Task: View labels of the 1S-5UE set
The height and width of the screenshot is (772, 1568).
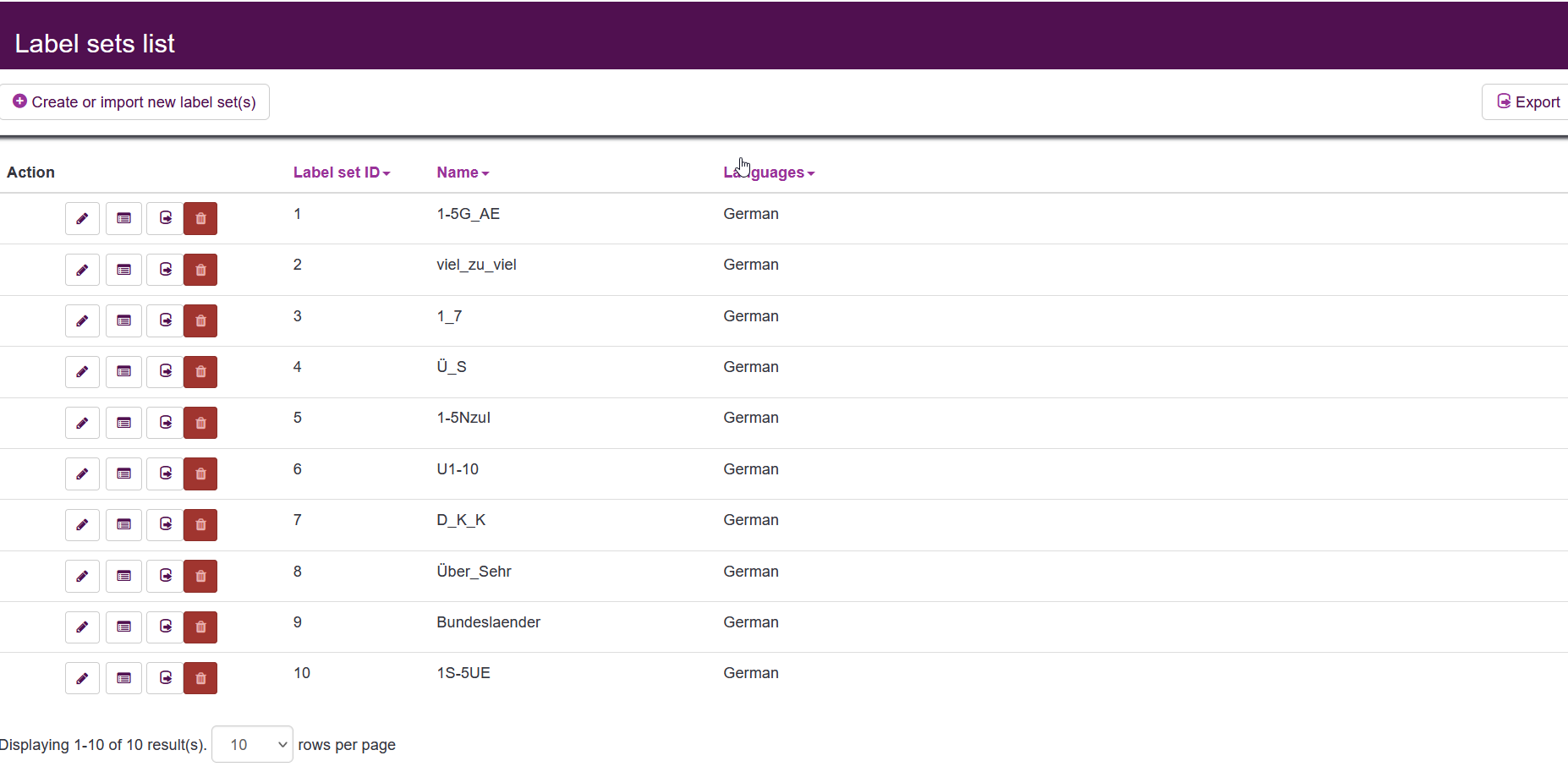Action: [x=123, y=678]
